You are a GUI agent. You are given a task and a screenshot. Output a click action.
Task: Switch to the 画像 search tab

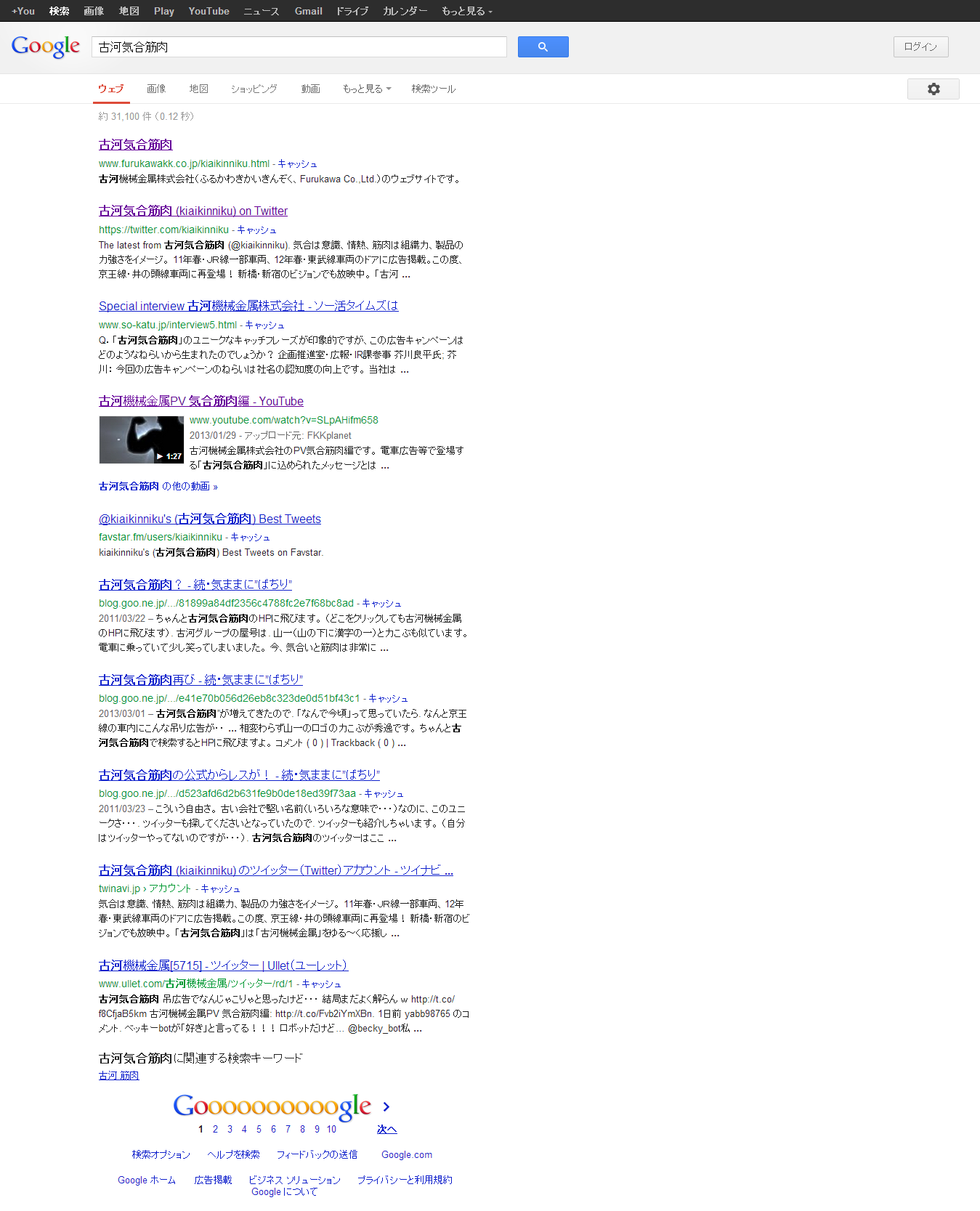(156, 89)
